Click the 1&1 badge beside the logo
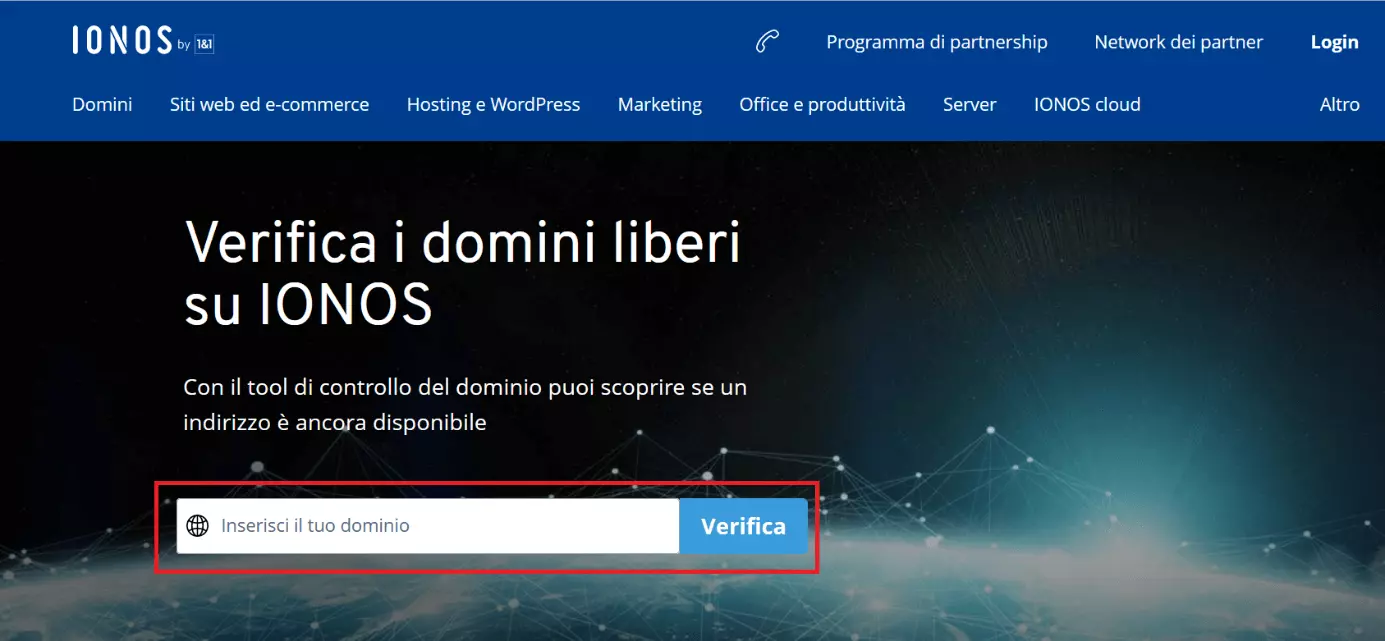The height and width of the screenshot is (641, 1385). [204, 44]
